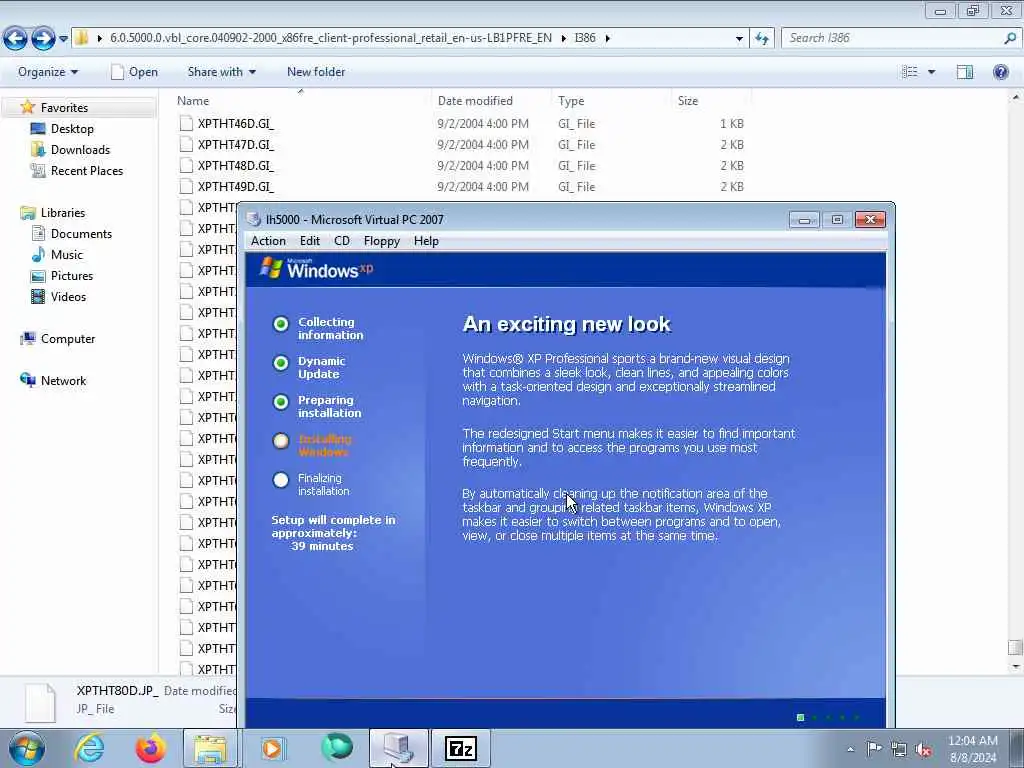Click the green globe taskbar icon
1024x768 pixels.
click(x=337, y=748)
